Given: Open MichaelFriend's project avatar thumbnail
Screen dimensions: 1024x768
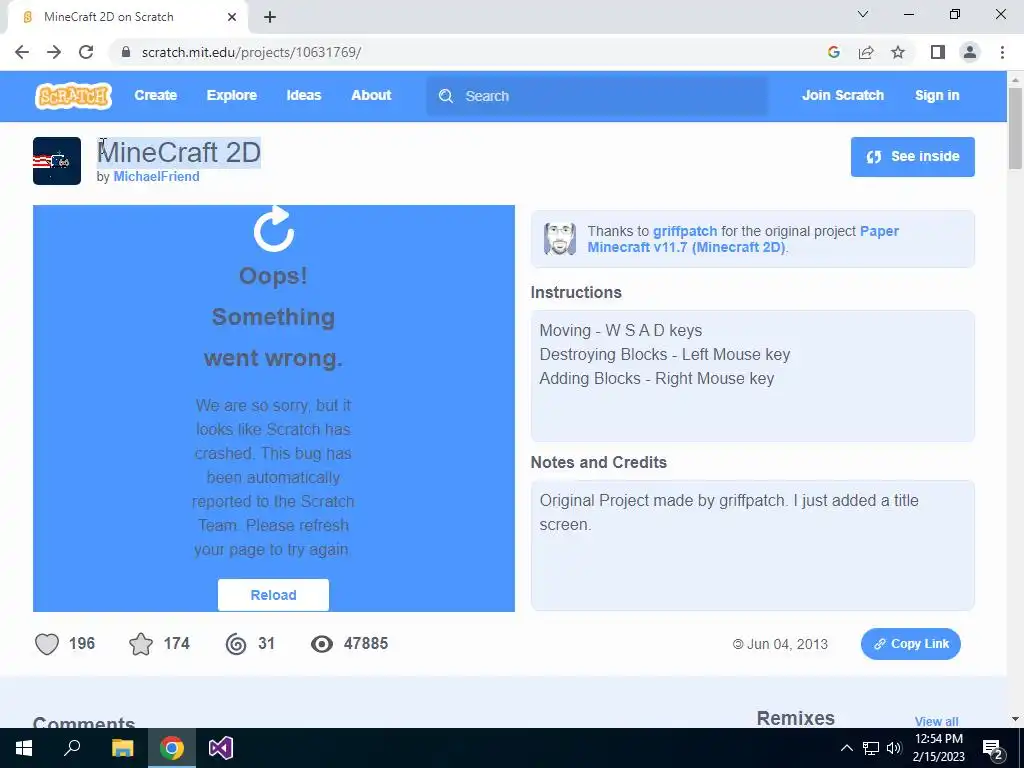Looking at the screenshot, I should 57,161.
